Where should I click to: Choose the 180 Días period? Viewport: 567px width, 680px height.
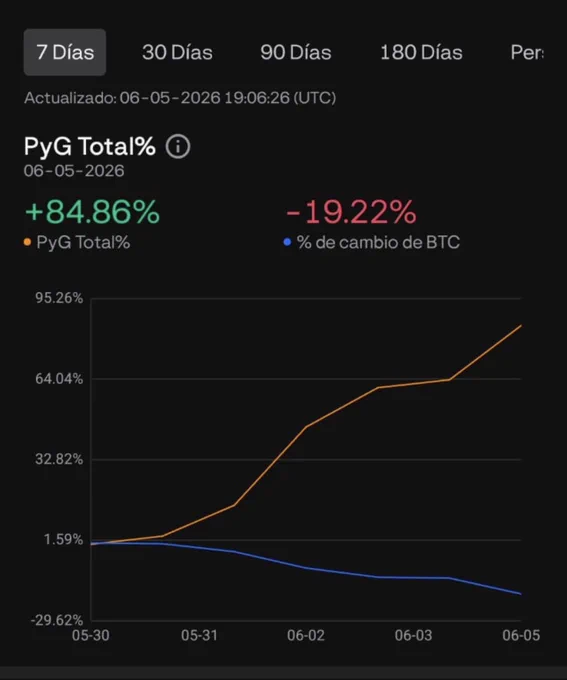click(421, 52)
